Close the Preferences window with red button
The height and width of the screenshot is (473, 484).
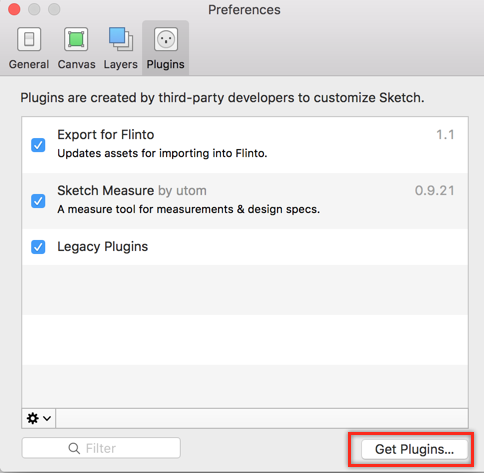(x=14, y=9)
